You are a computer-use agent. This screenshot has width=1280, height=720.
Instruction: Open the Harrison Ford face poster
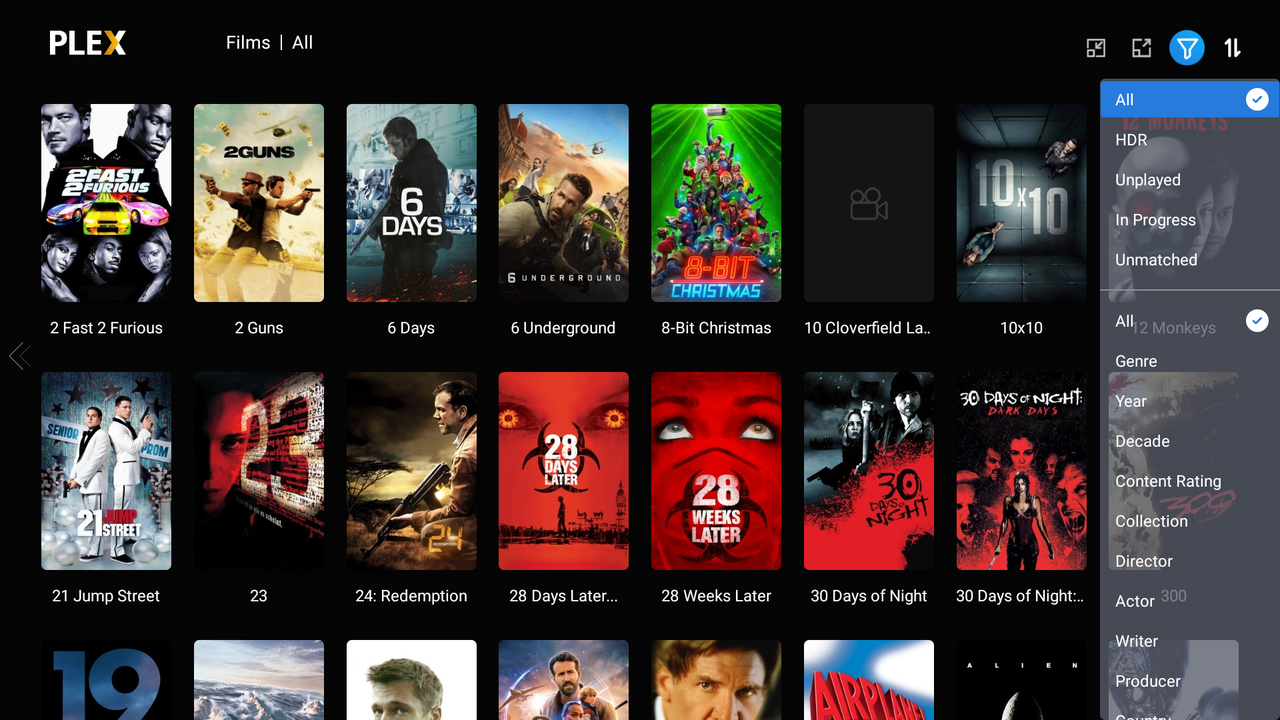tap(716, 680)
